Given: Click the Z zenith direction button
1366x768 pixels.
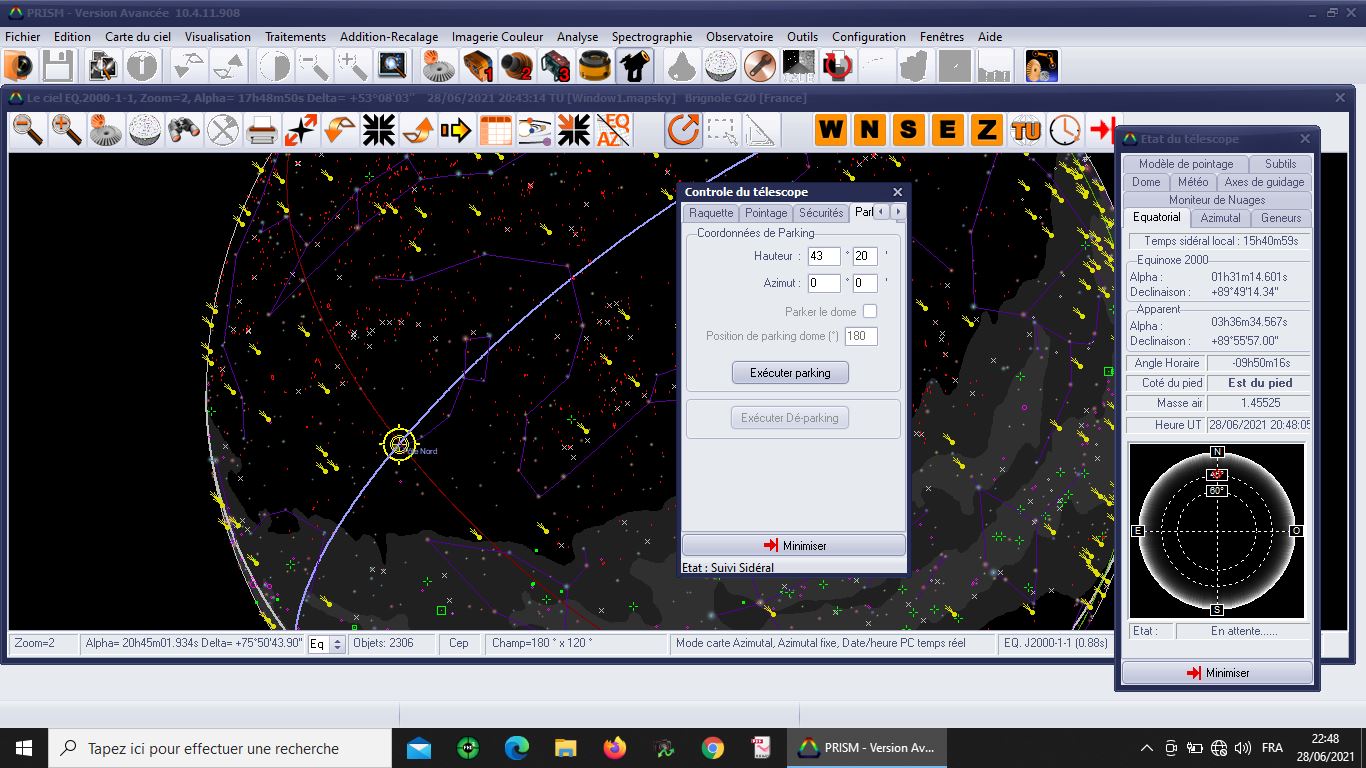Looking at the screenshot, I should point(986,130).
